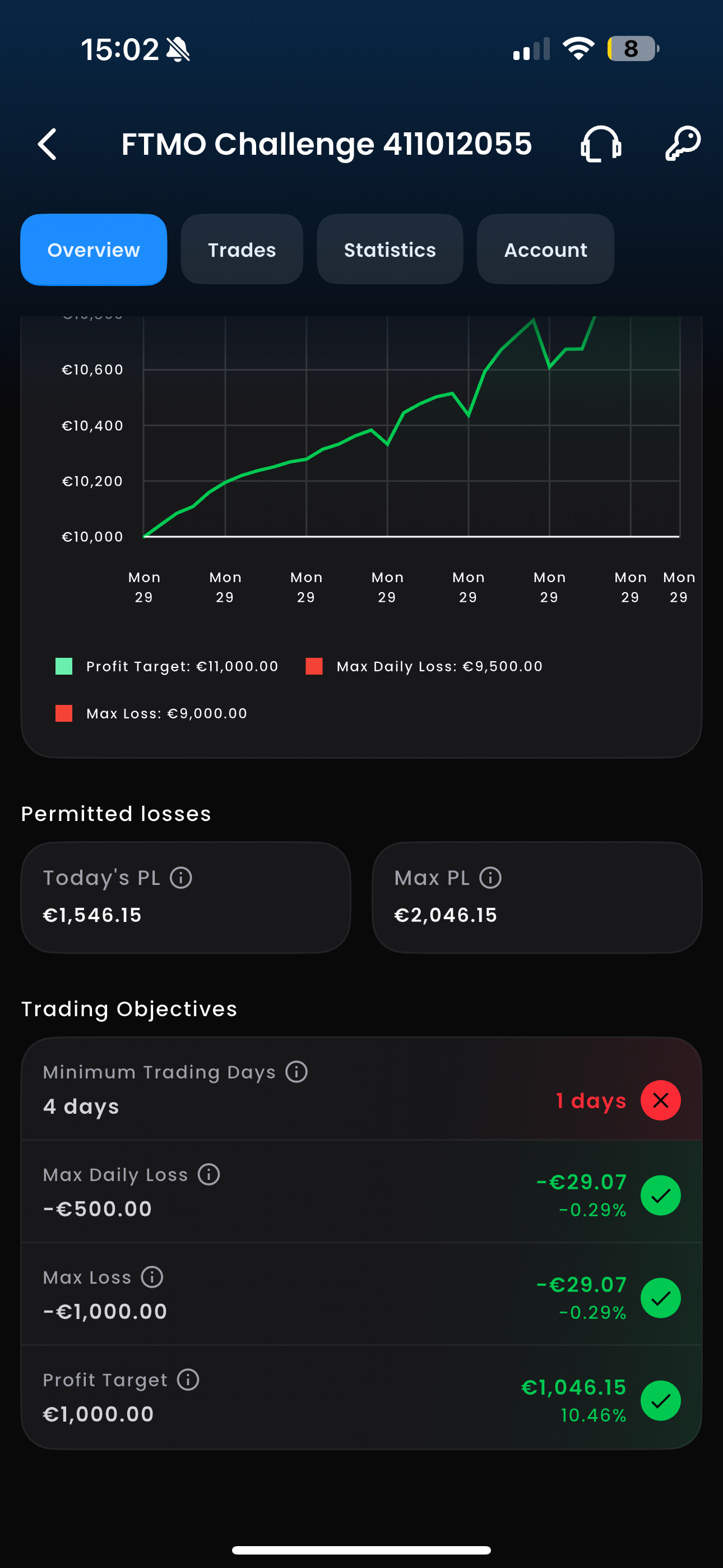Tap the info icon beside Max PL
This screenshot has height=1568, width=723.
[490, 878]
